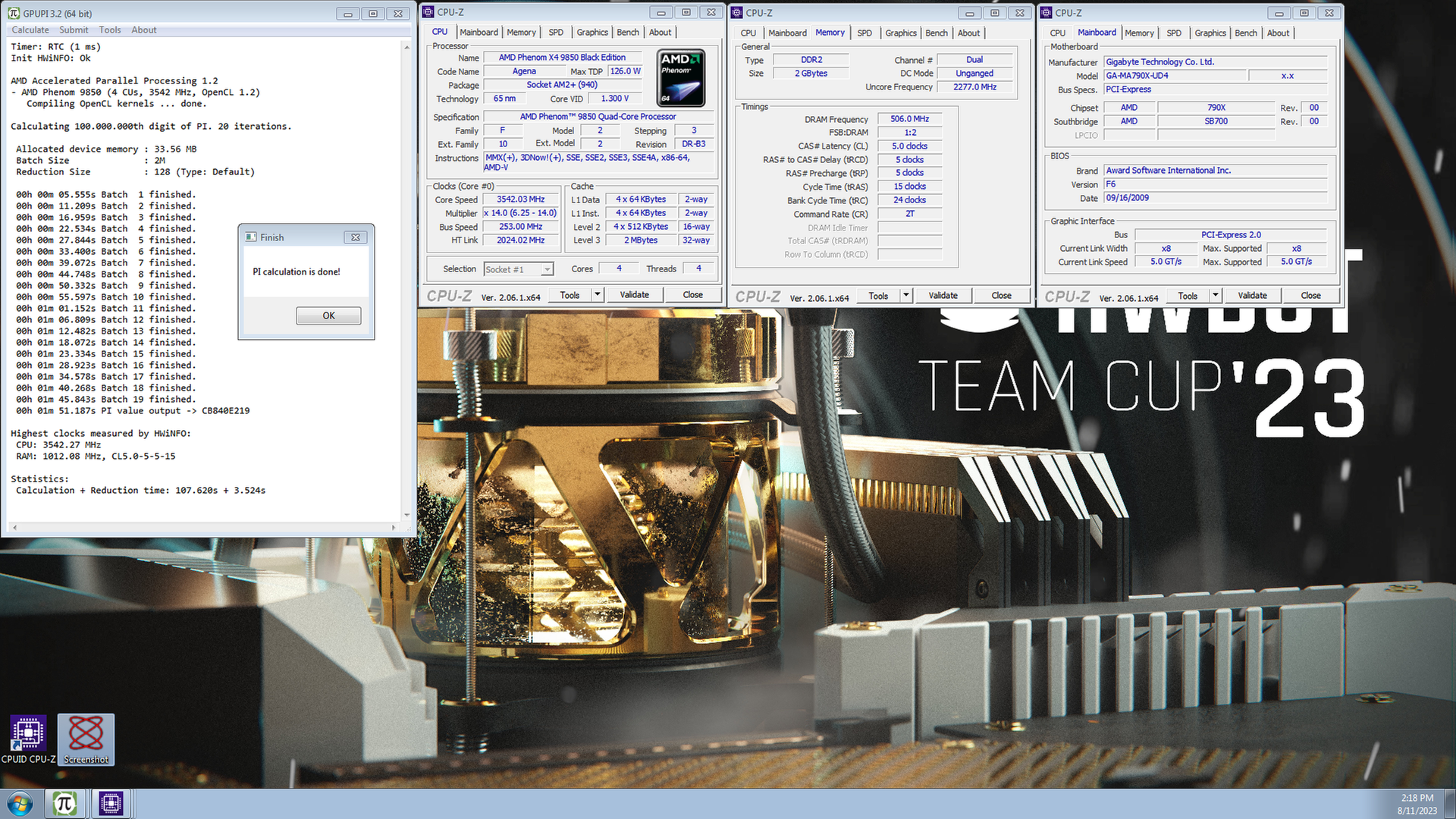Viewport: 1456px width, 819px height.
Task: Click Gigabyte Technology manufacturer field
Action: pos(1216,62)
